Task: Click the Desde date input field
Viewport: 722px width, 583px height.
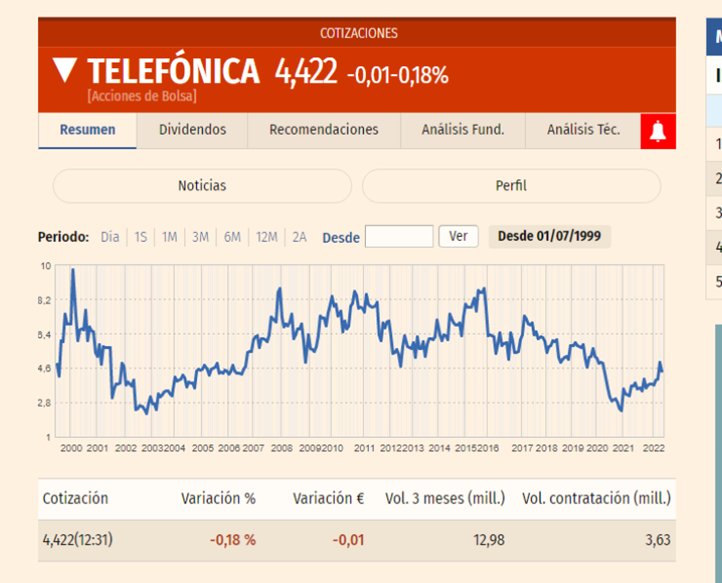Action: pos(399,237)
